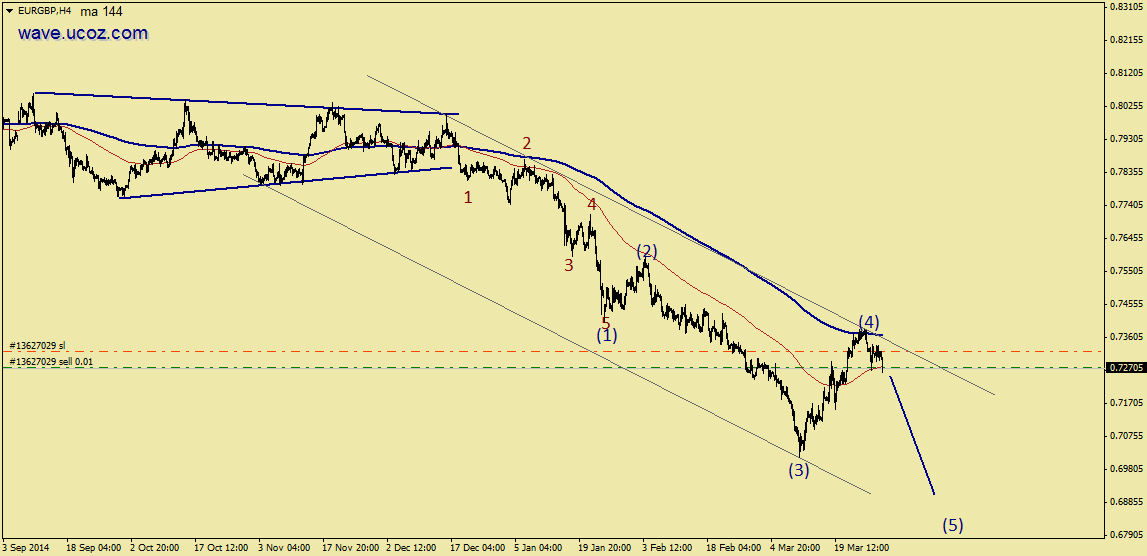Select the red wave label 1
The image size is (1147, 556).
[x=467, y=198]
